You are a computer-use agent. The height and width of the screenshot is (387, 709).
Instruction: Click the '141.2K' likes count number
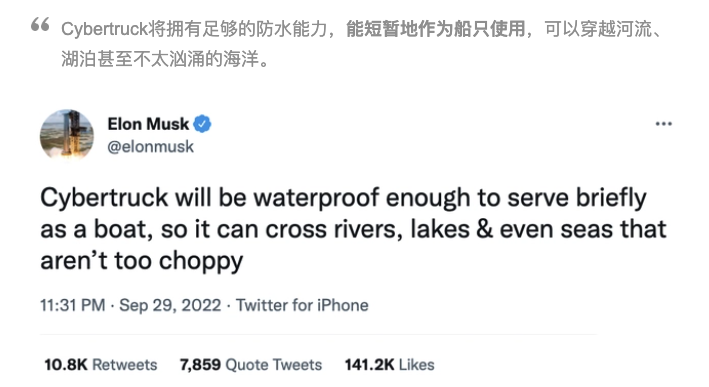coord(369,364)
